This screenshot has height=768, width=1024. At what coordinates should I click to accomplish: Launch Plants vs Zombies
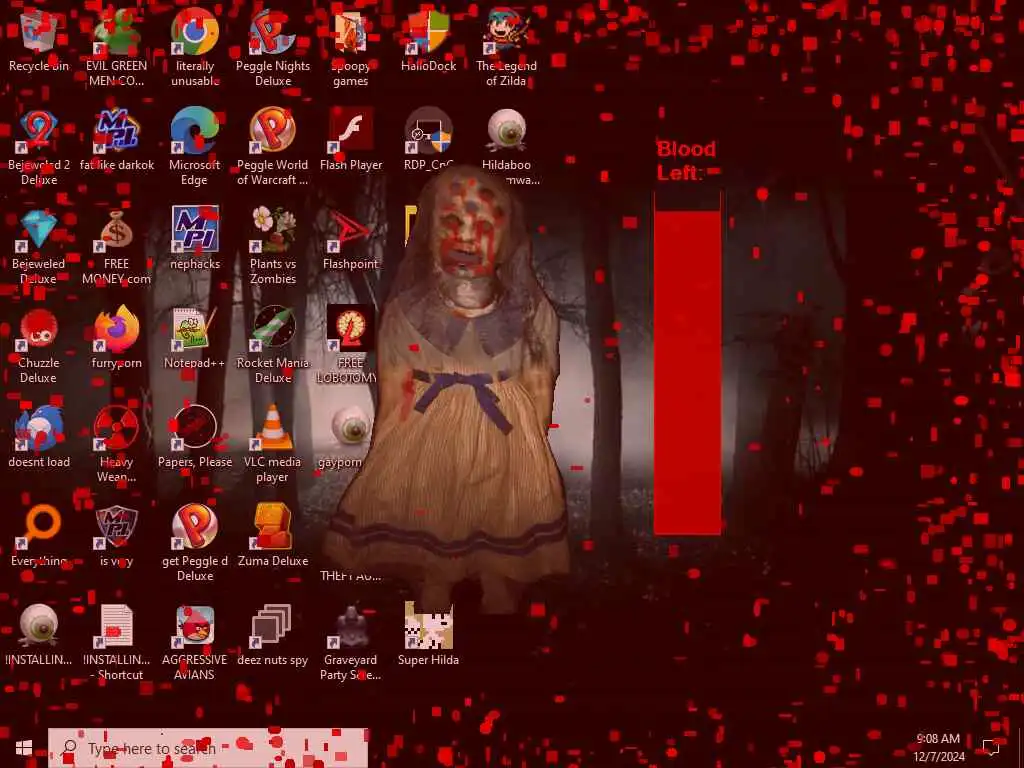pos(272,230)
